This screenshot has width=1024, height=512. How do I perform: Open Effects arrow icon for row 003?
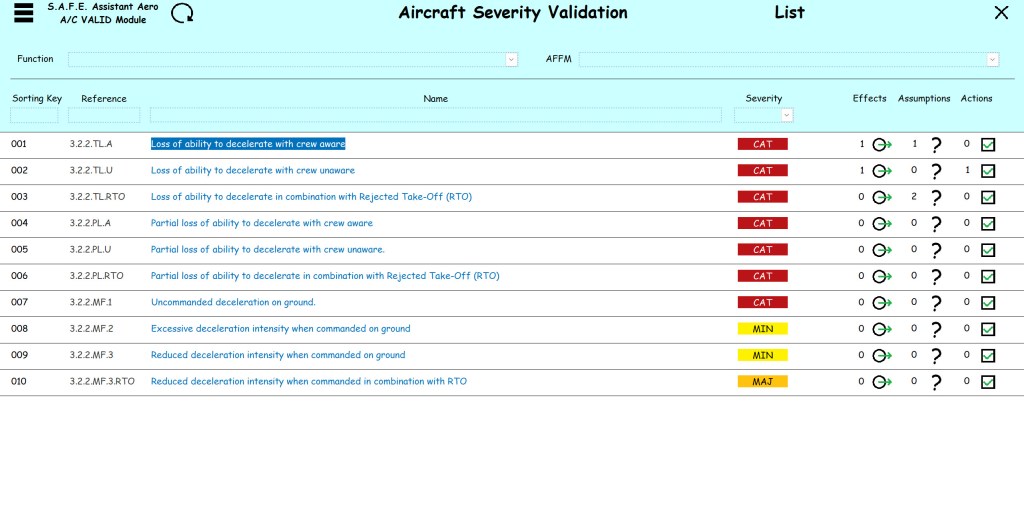[881, 197]
